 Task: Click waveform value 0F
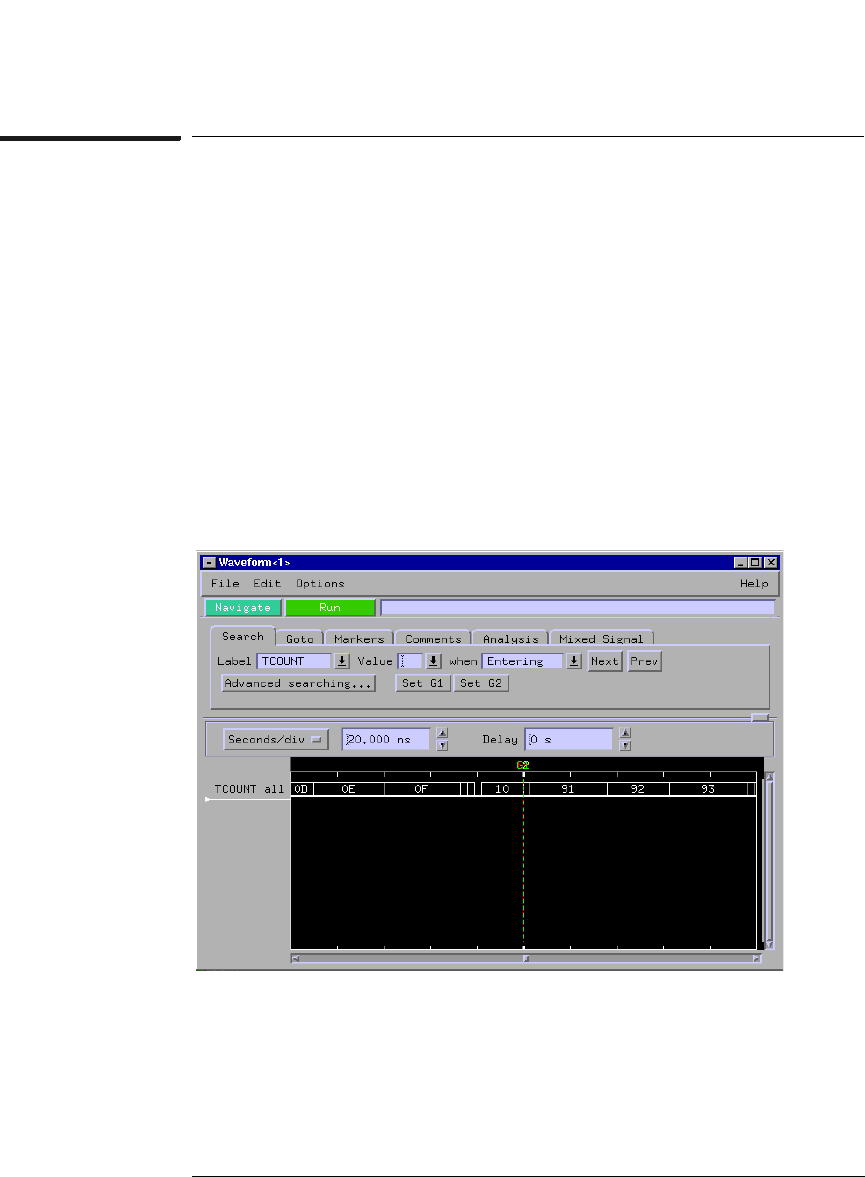(421, 789)
